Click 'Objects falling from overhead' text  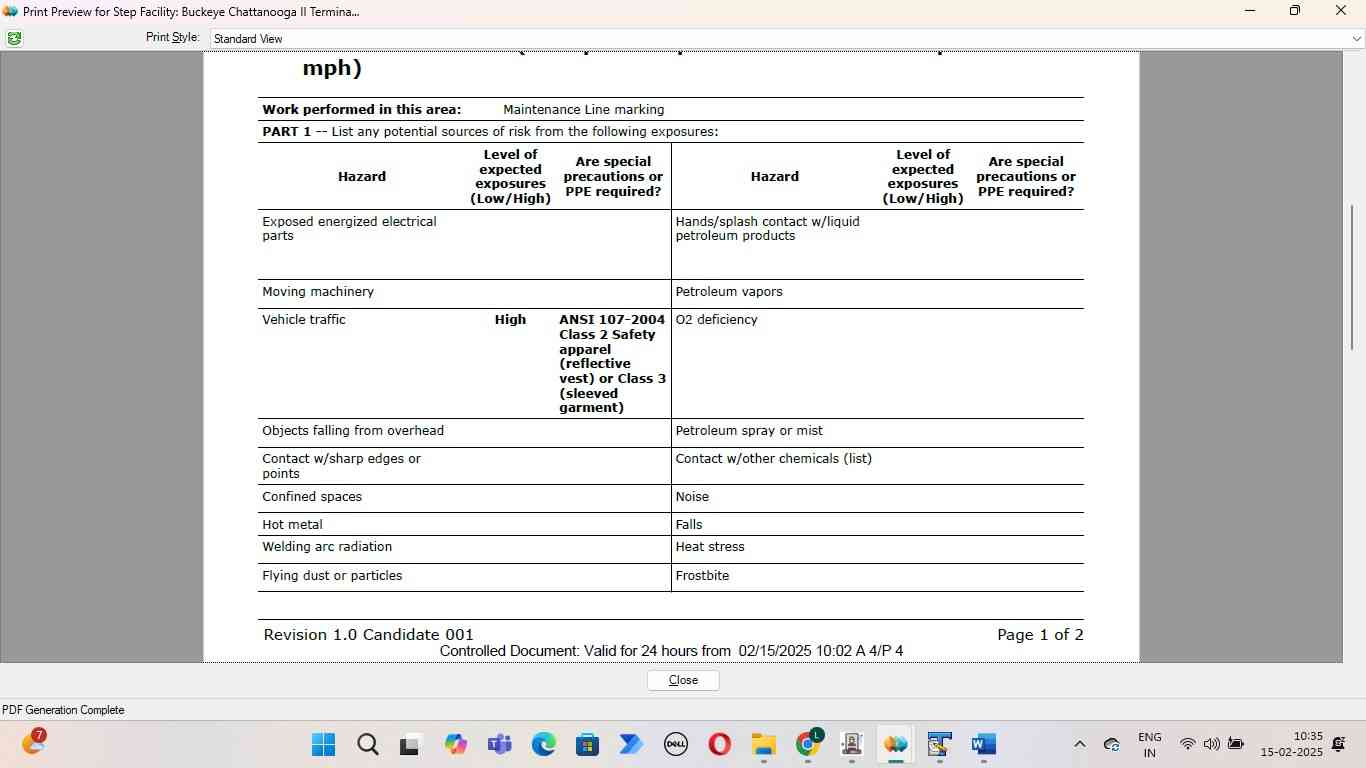click(x=353, y=431)
